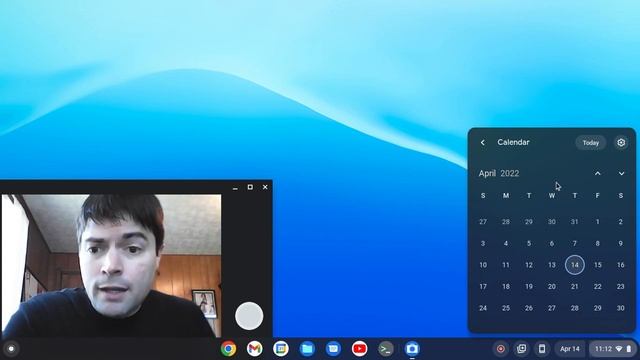Select March 31 in calendar
Screen dimensions: 640x360
[x=575, y=222]
